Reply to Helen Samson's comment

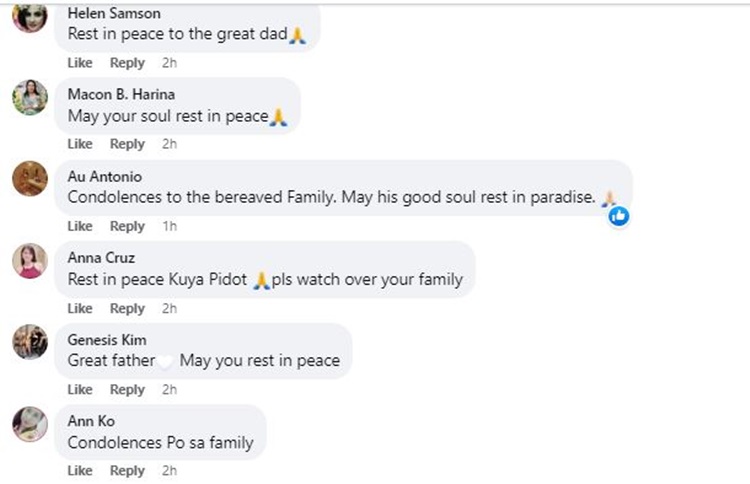127,63
